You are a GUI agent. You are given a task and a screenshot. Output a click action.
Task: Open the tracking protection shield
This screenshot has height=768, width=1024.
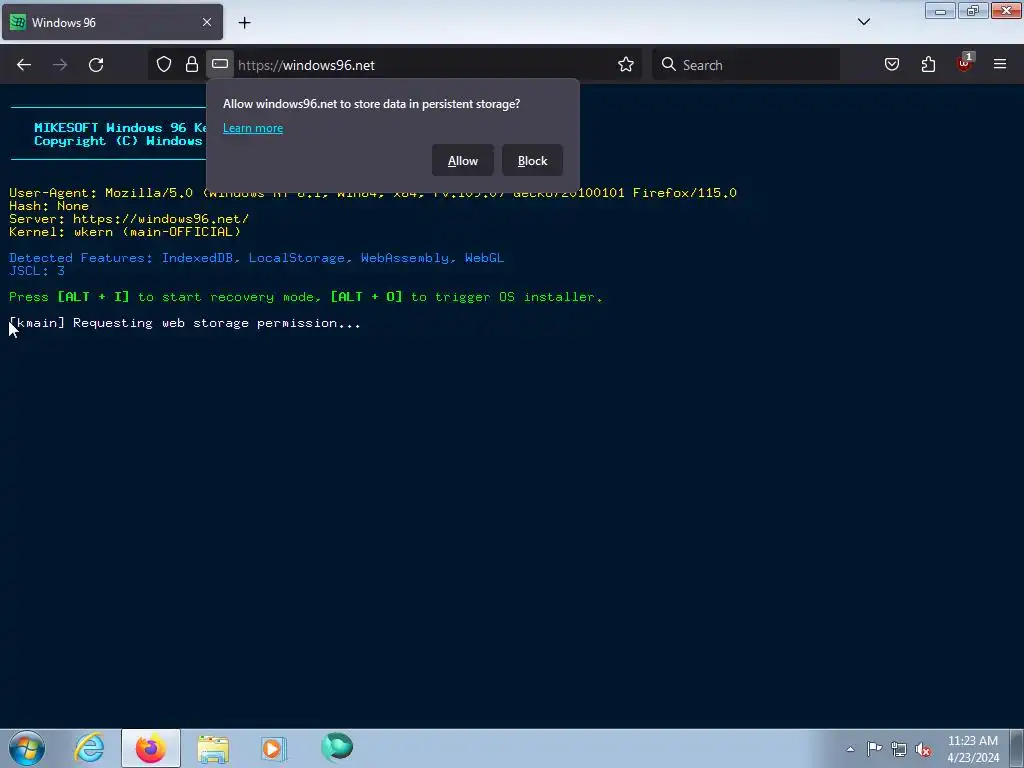tap(164, 65)
